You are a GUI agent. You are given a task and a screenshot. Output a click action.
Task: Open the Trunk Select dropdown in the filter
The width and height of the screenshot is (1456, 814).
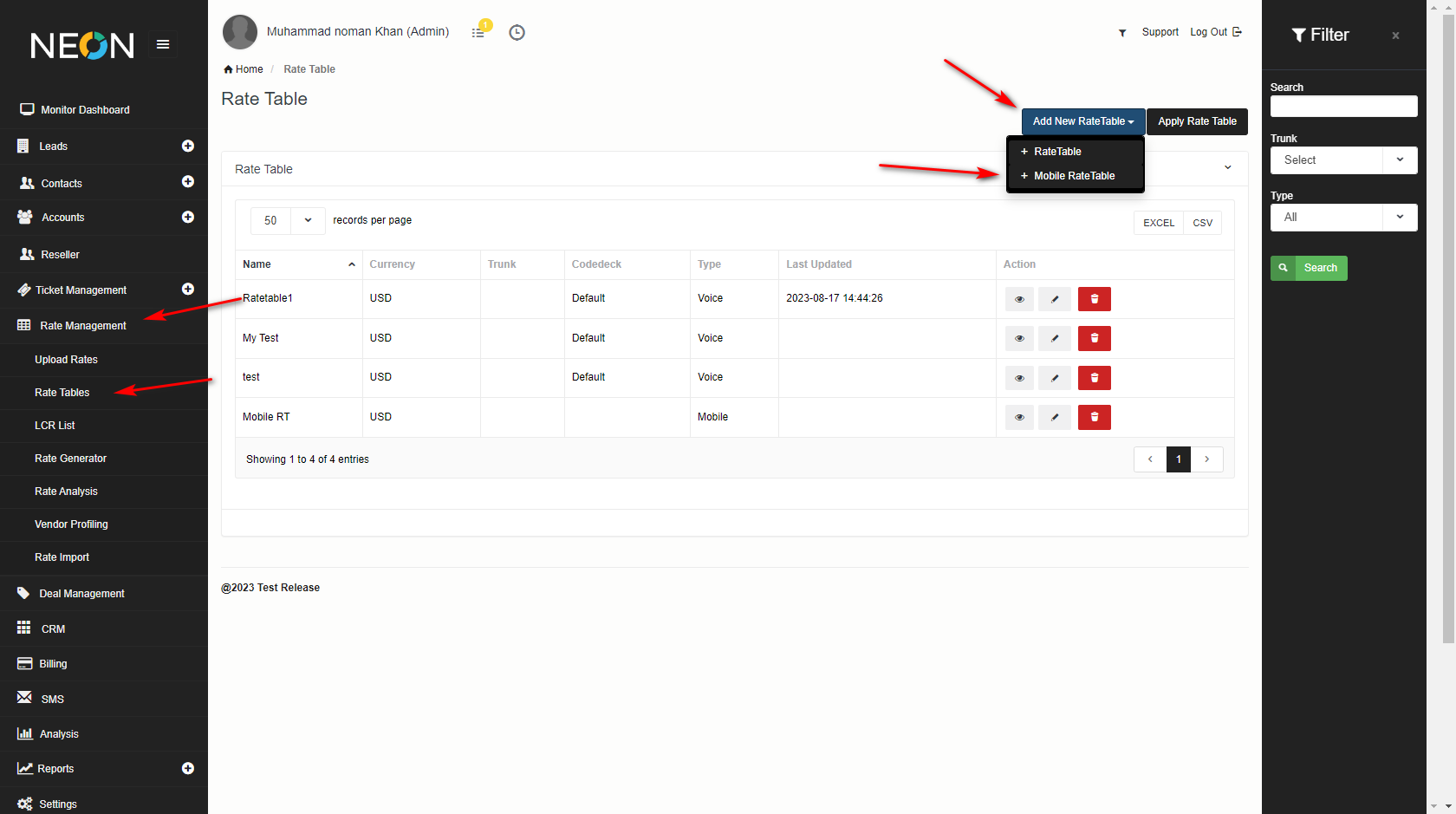pos(1343,160)
